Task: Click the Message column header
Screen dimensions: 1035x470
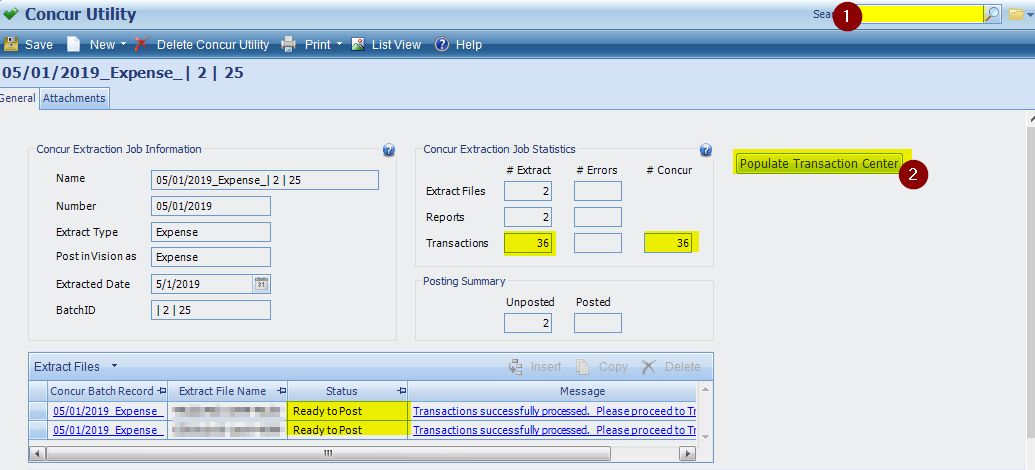Action: pos(552,391)
